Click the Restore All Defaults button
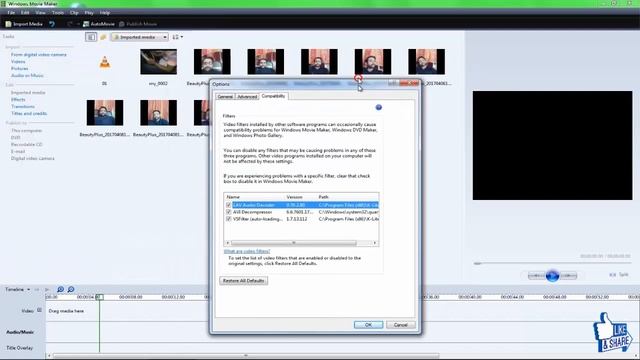The width and height of the screenshot is (640, 360). click(x=244, y=281)
